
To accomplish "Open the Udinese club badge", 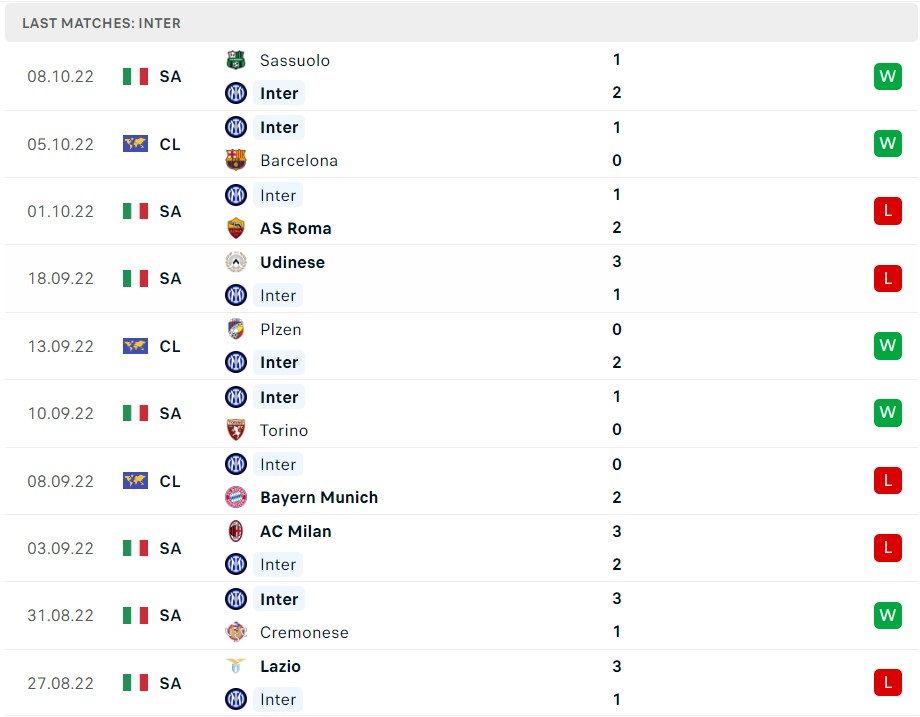I will point(236,262).
